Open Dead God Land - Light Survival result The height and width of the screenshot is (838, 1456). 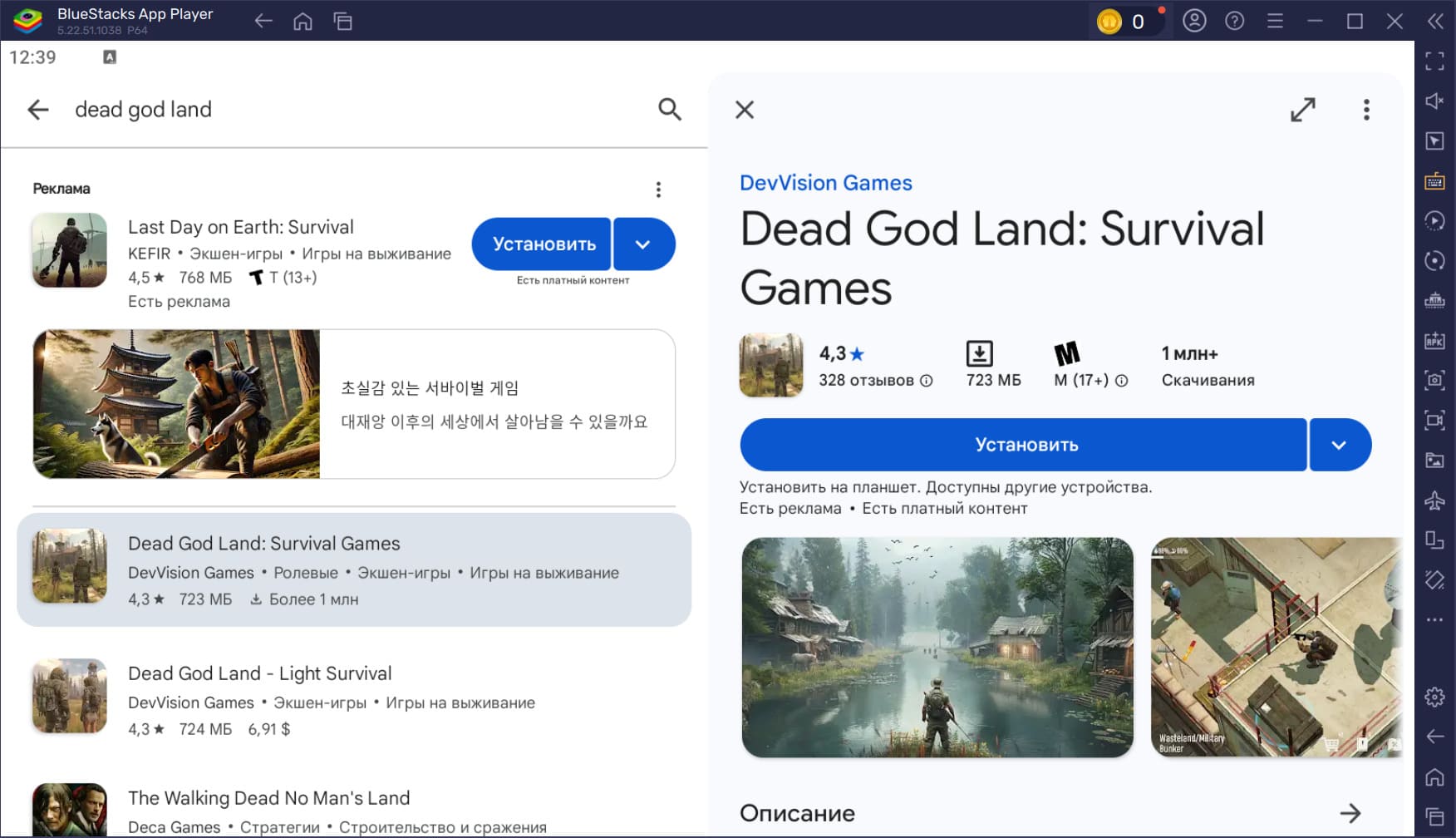pyautogui.click(x=354, y=698)
